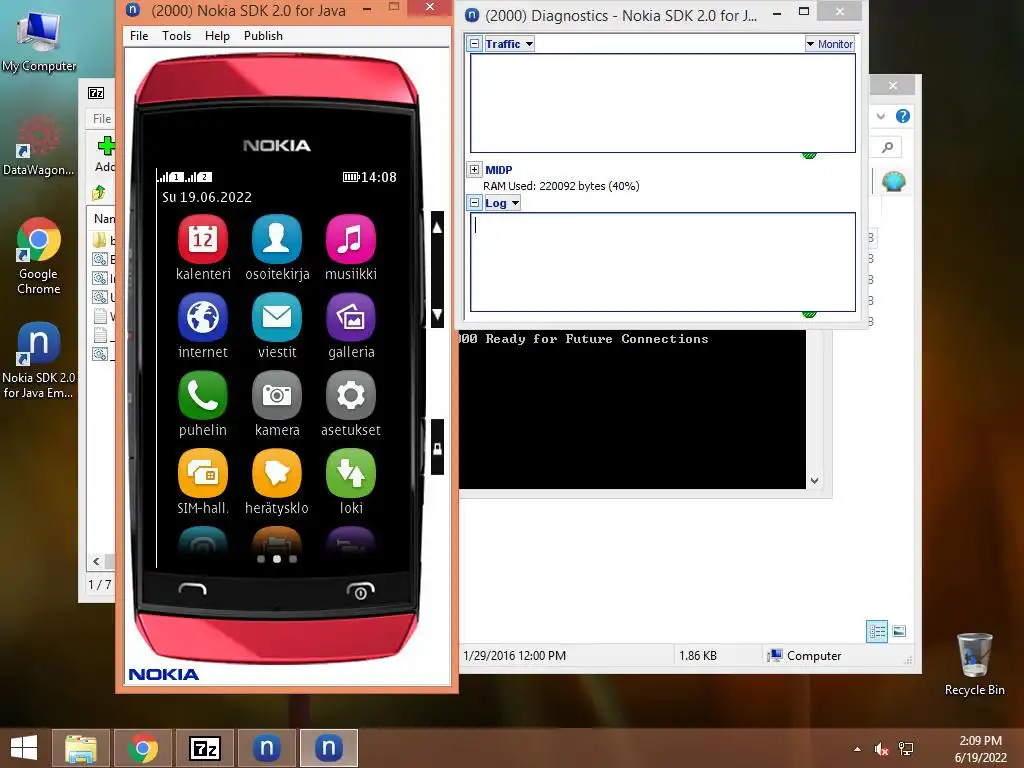This screenshot has width=1024, height=768.
Task: Click the network tray icon
Action: coord(906,749)
